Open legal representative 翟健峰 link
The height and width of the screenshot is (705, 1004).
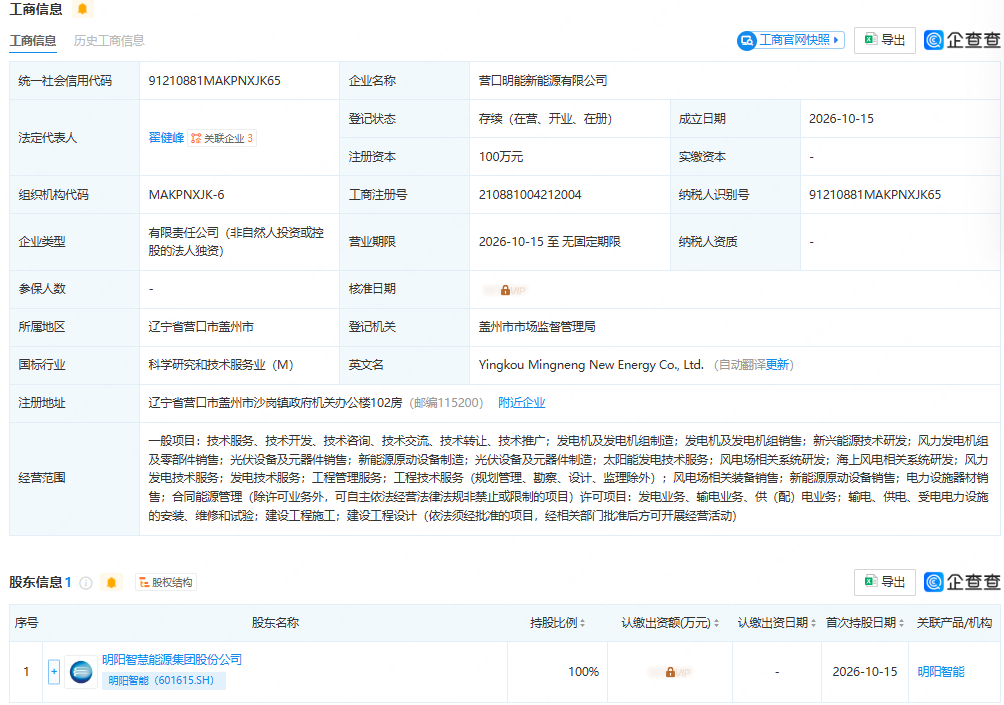point(166,138)
